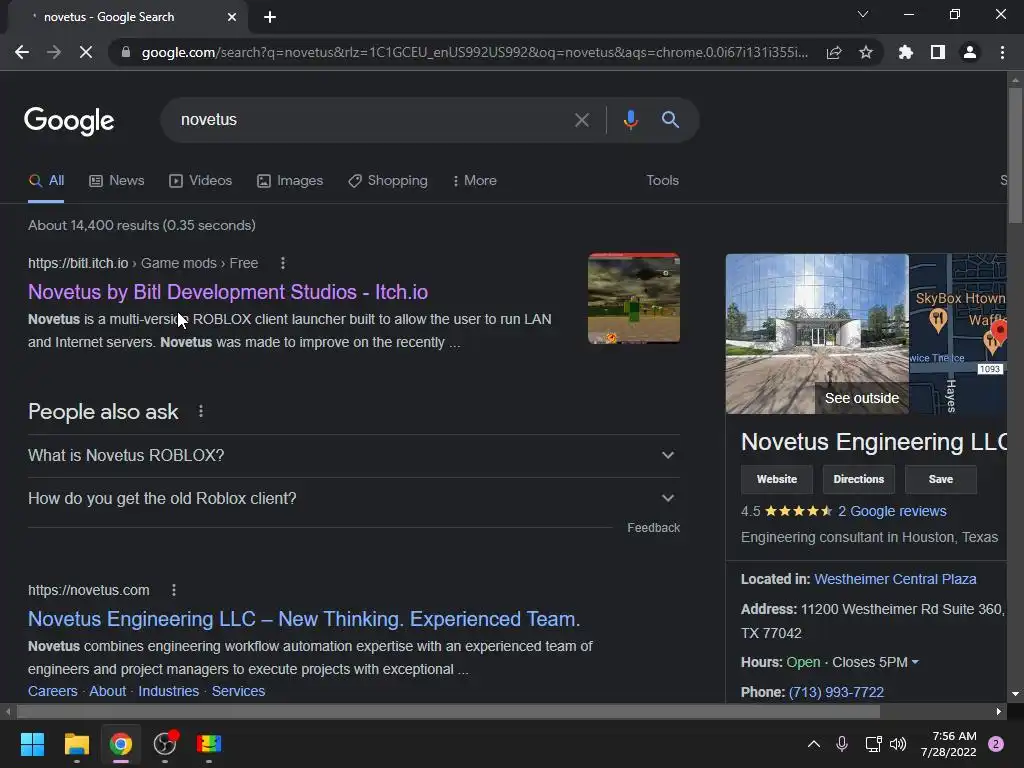Click the horizontal scrollbar thumb
1024x768 pixels.
[448, 711]
